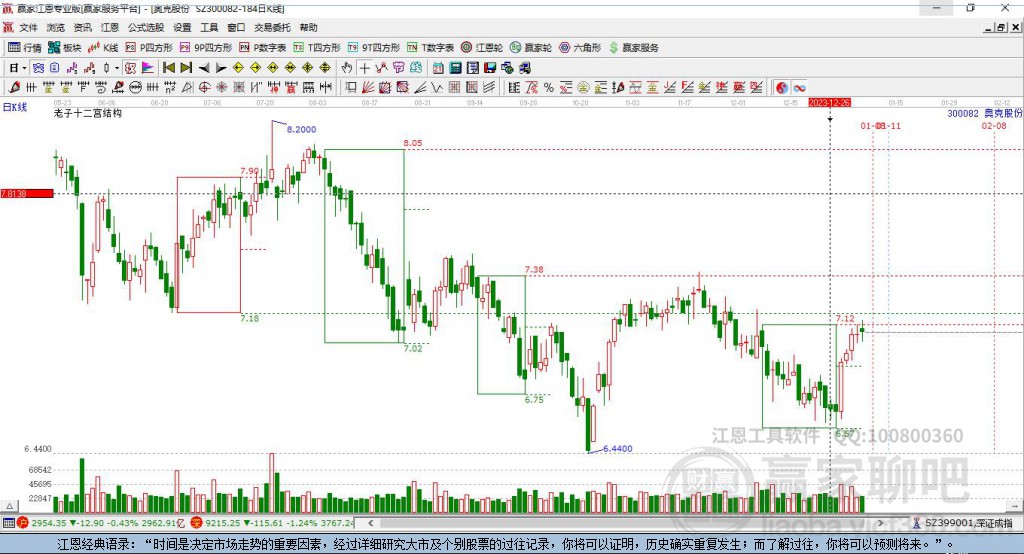The height and width of the screenshot is (554, 1024).
Task: Click the pink candlestick icon with 5
Action: [x=72, y=68]
